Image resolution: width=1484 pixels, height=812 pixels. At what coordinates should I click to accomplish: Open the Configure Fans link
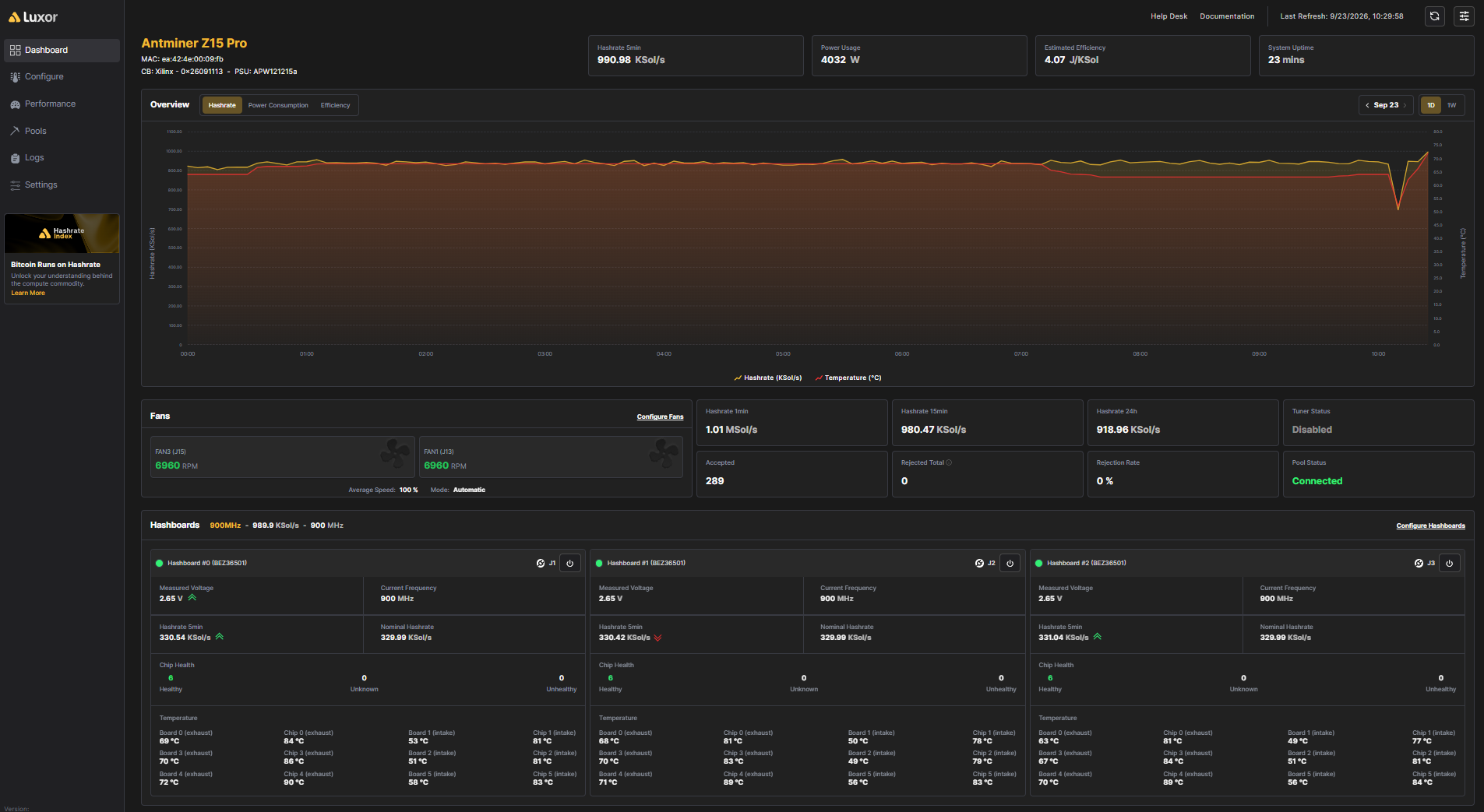coord(660,417)
